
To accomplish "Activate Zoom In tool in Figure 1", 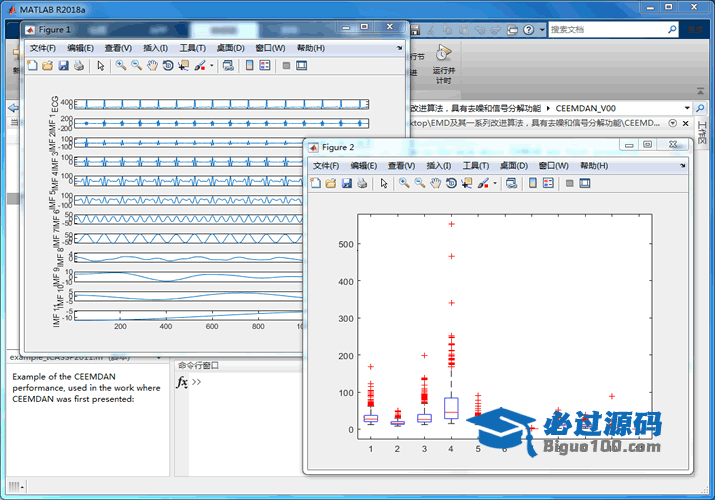I will click(x=121, y=66).
